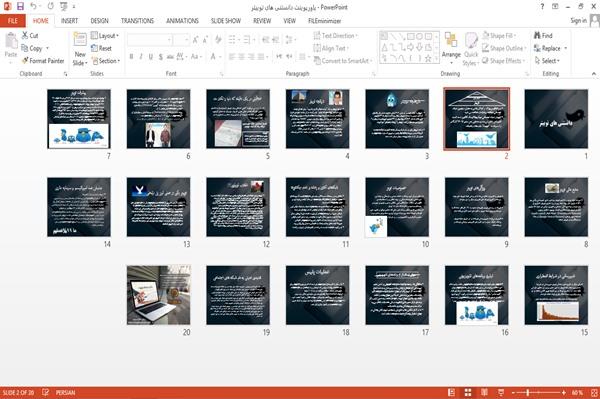Screen dimensions: 600x399
Task: Click the Format Painter brush icon
Action: click(25, 60)
